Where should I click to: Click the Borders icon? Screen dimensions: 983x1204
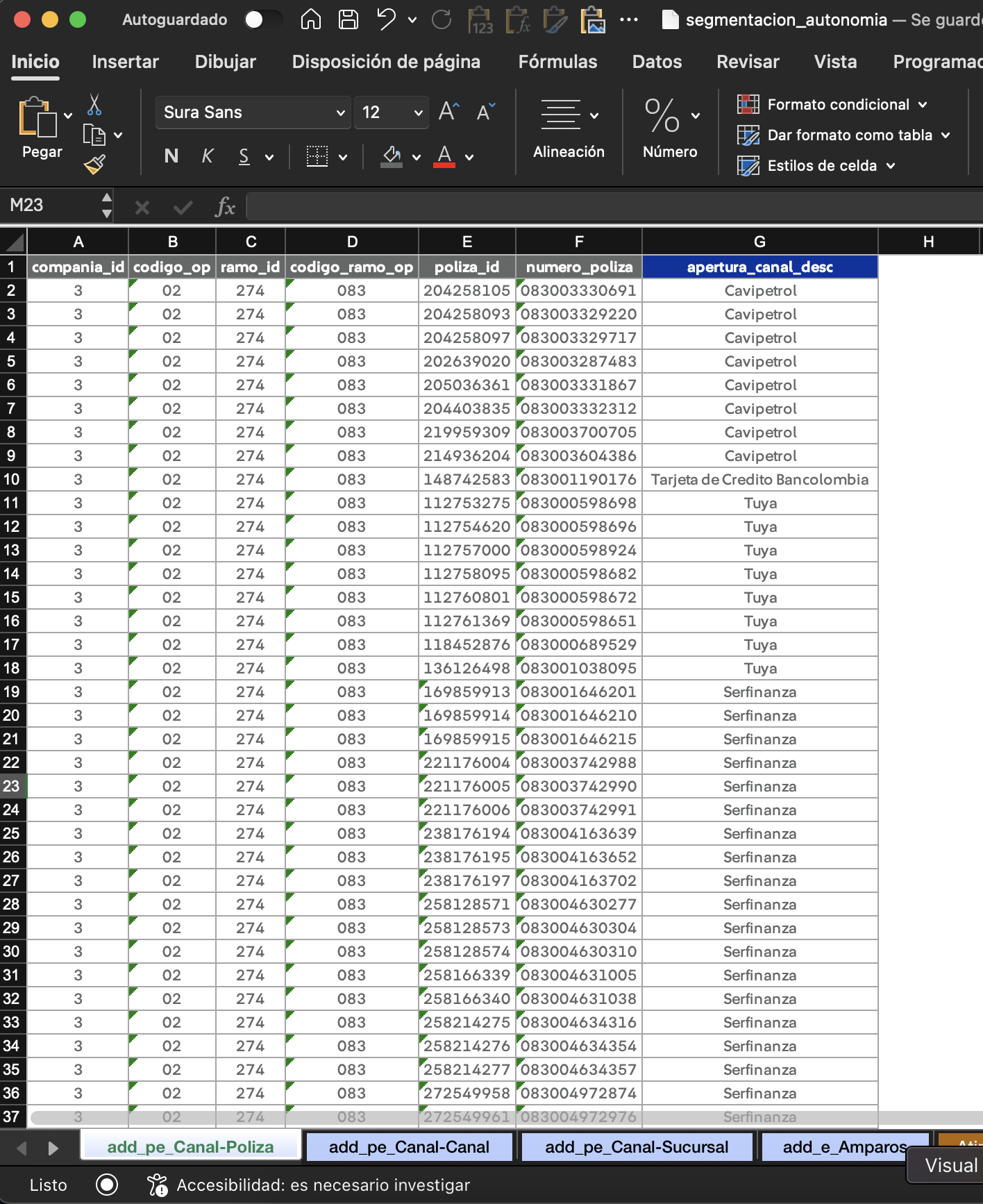click(317, 156)
